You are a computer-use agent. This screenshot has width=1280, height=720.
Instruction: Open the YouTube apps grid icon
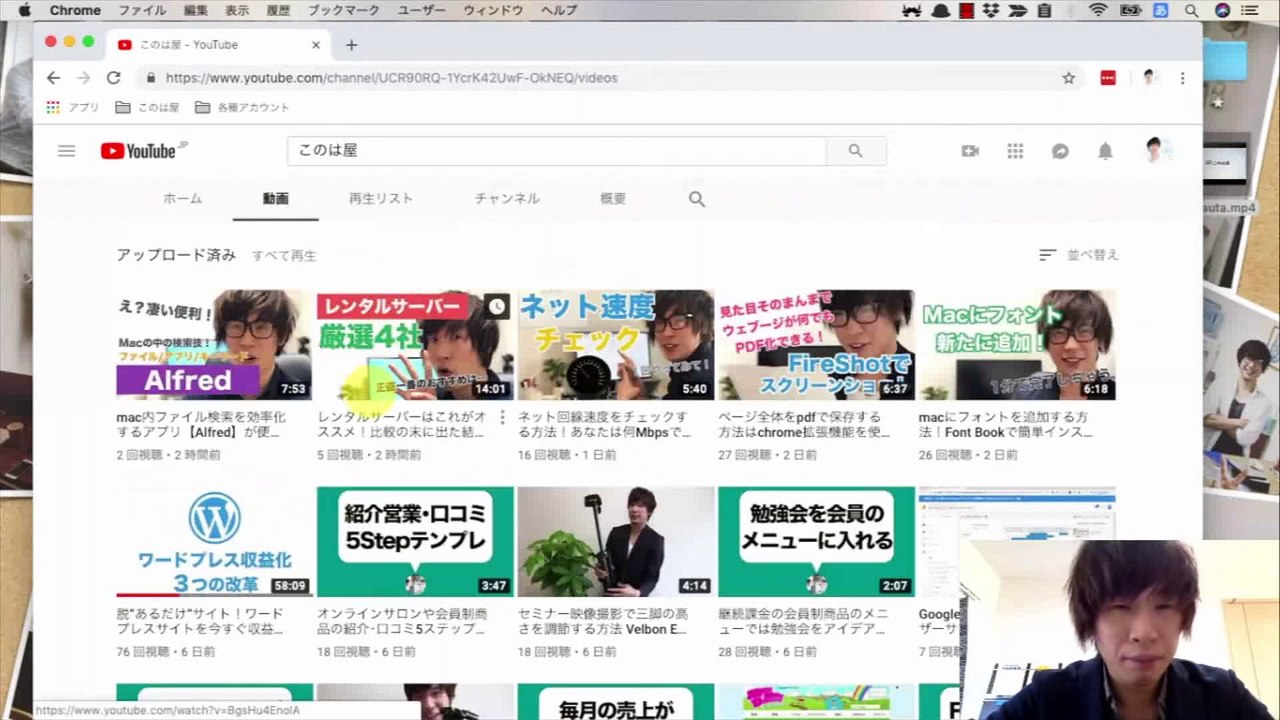tap(1015, 151)
